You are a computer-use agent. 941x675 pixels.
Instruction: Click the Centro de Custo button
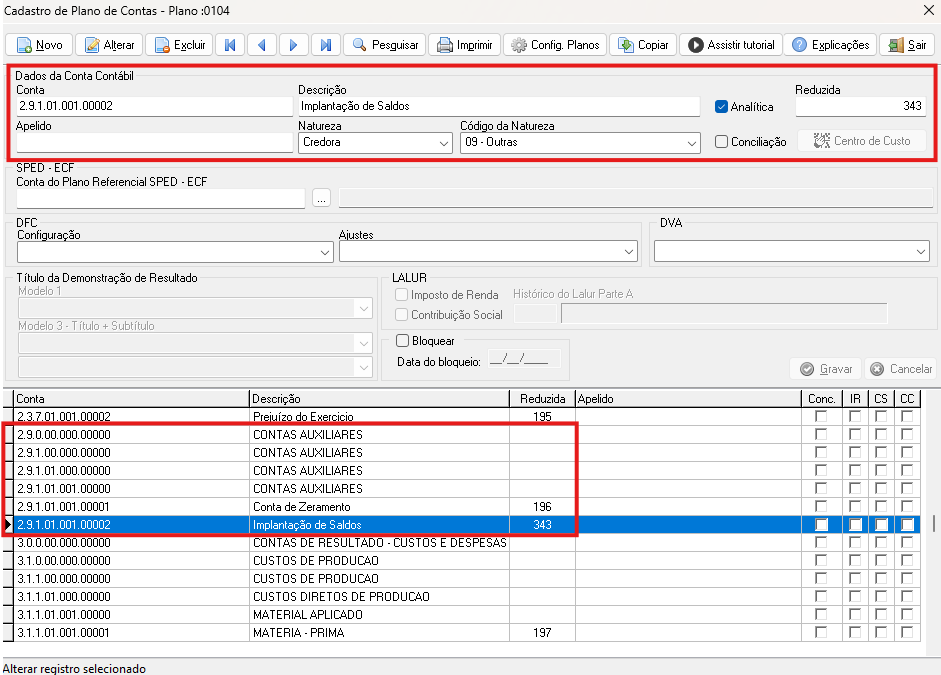(862, 141)
